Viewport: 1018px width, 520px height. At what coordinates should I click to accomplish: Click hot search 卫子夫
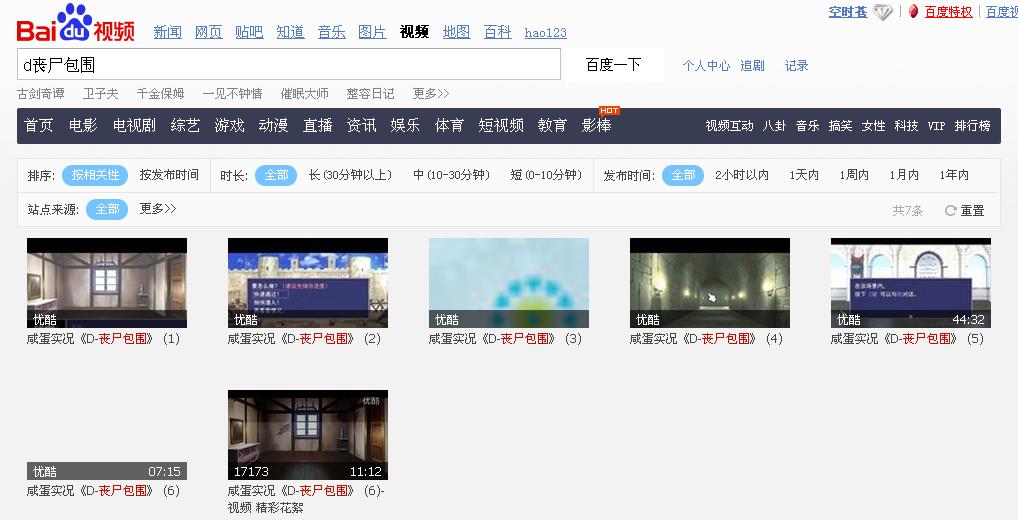[101, 93]
